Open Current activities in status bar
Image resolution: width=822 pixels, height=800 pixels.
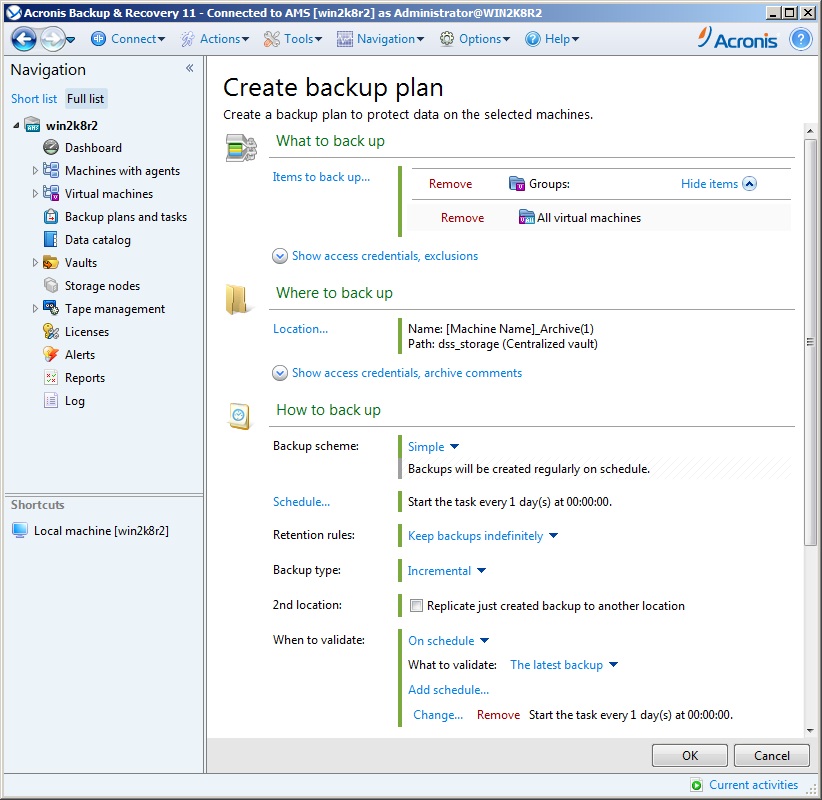[x=753, y=785]
